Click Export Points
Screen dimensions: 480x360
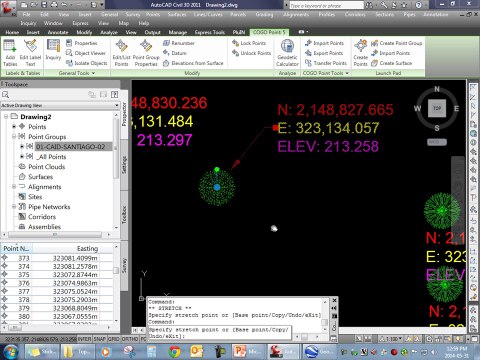[324, 53]
